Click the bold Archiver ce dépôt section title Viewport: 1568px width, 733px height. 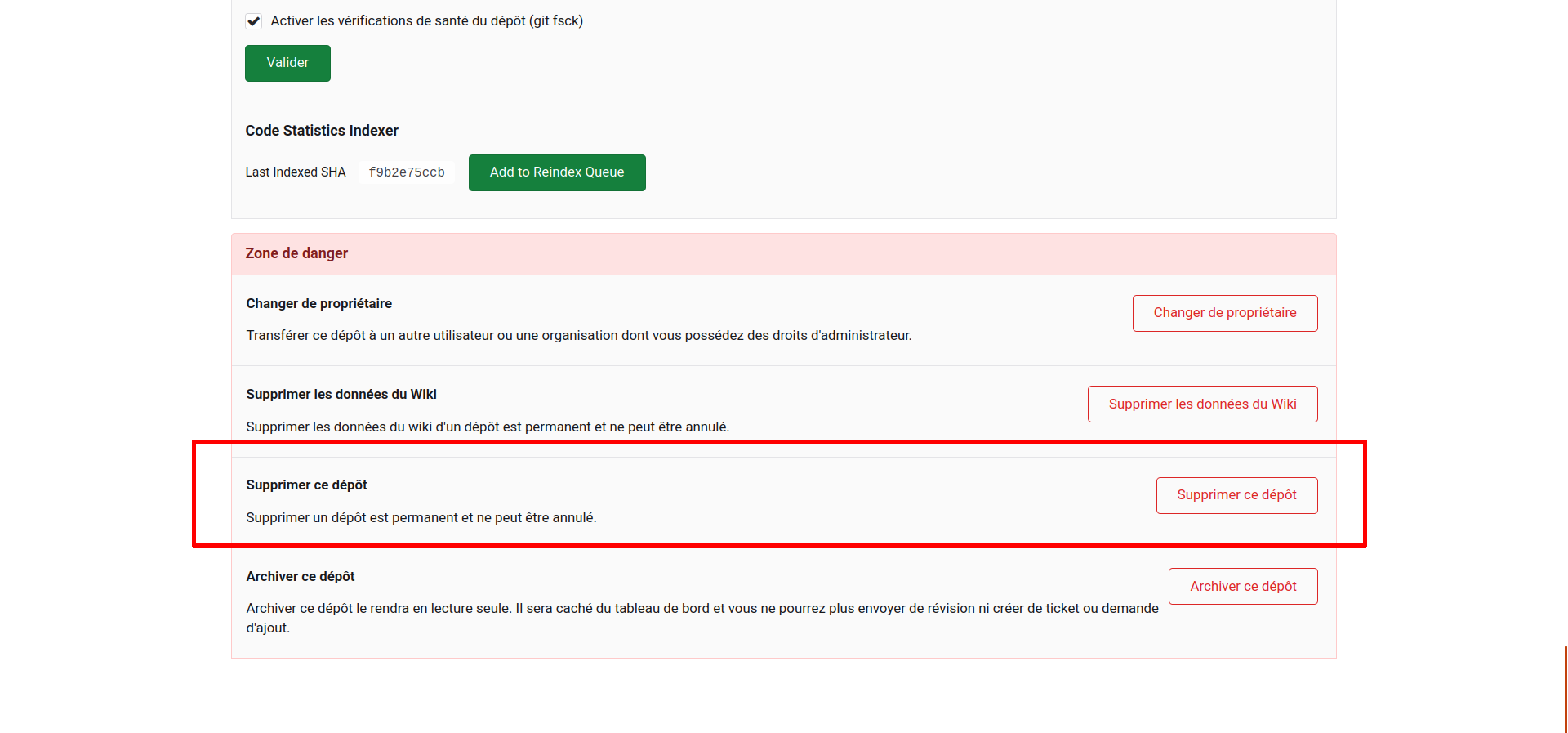(301, 577)
